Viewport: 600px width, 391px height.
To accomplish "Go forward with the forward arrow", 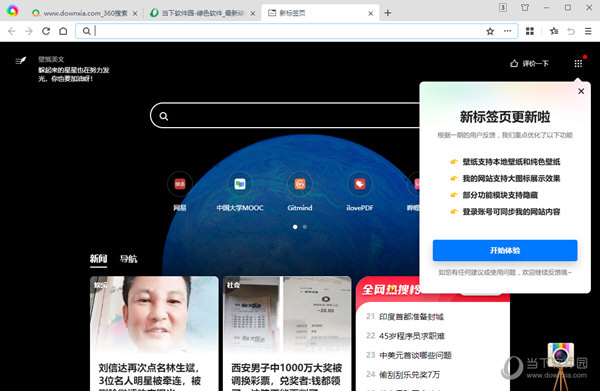I will [x=29, y=31].
